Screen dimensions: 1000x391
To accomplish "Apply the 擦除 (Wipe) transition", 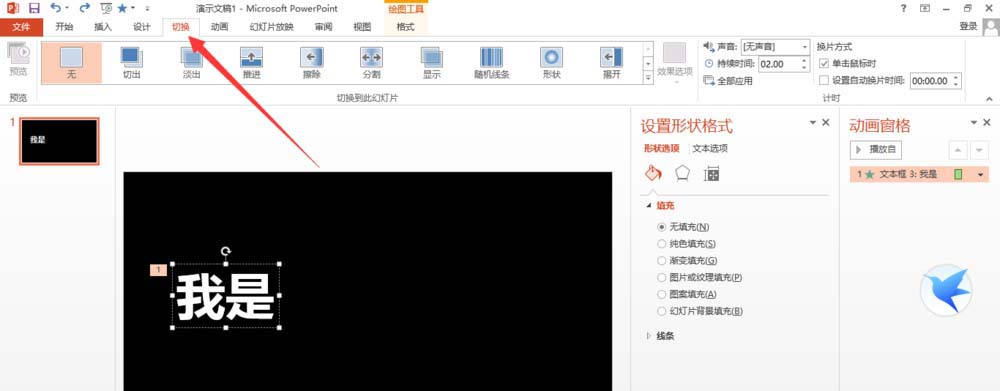I will [x=311, y=63].
